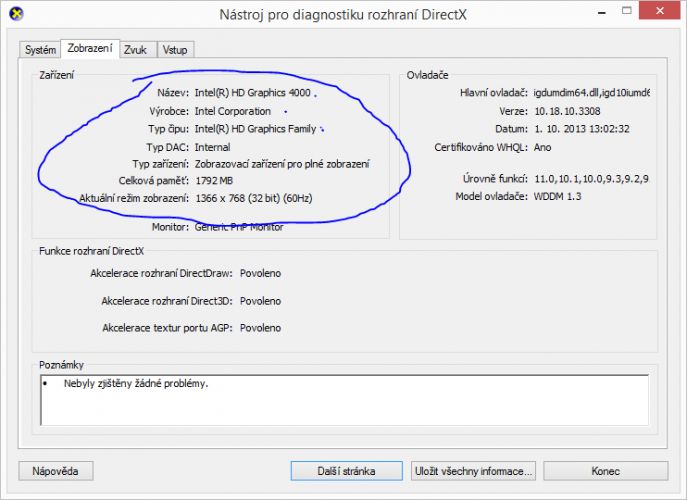Click the note Nebyly zjištěny žádné problémy
This screenshot has height=500, width=687.
[136, 384]
